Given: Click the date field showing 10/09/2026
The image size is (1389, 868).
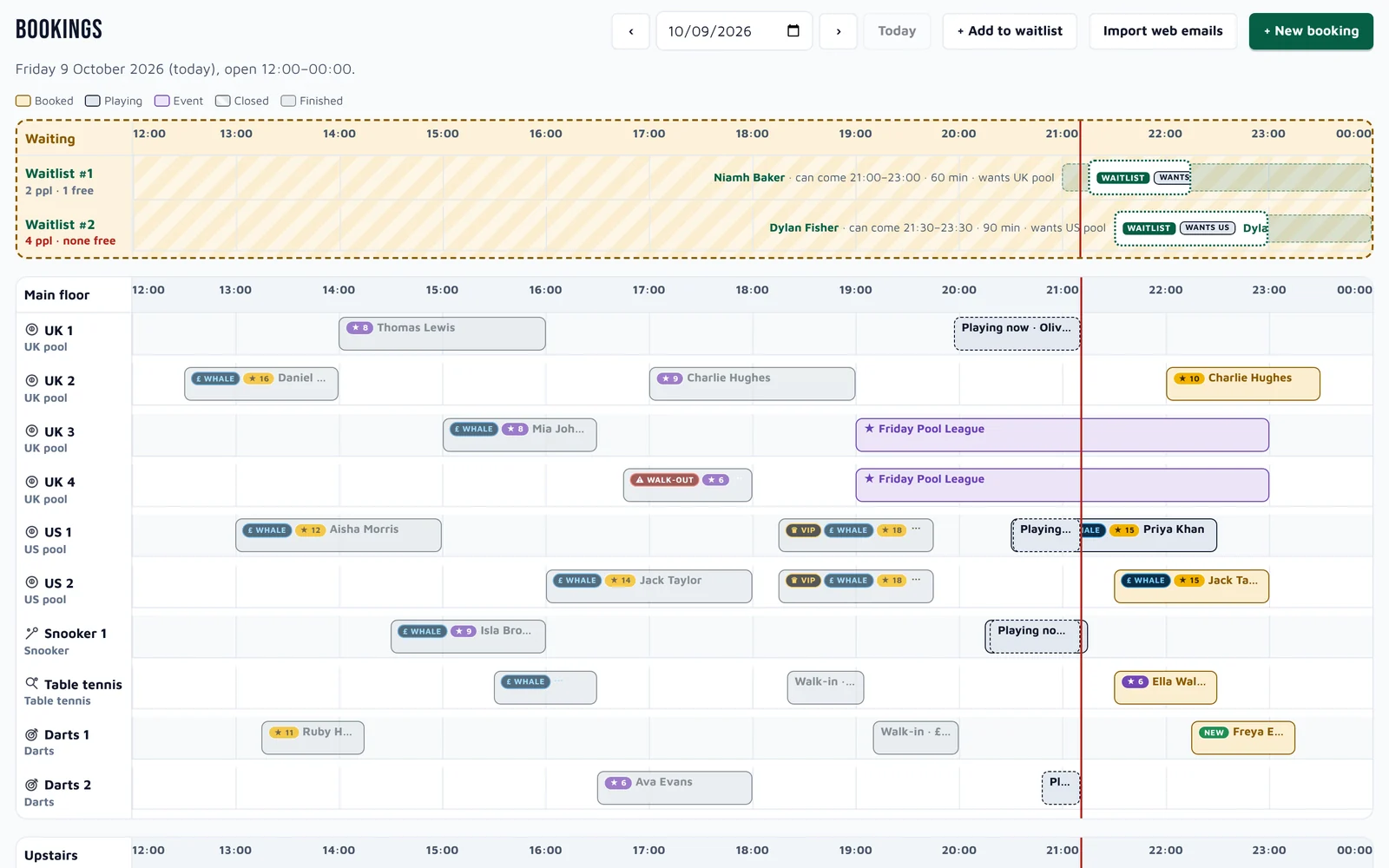Looking at the screenshot, I should click(734, 31).
